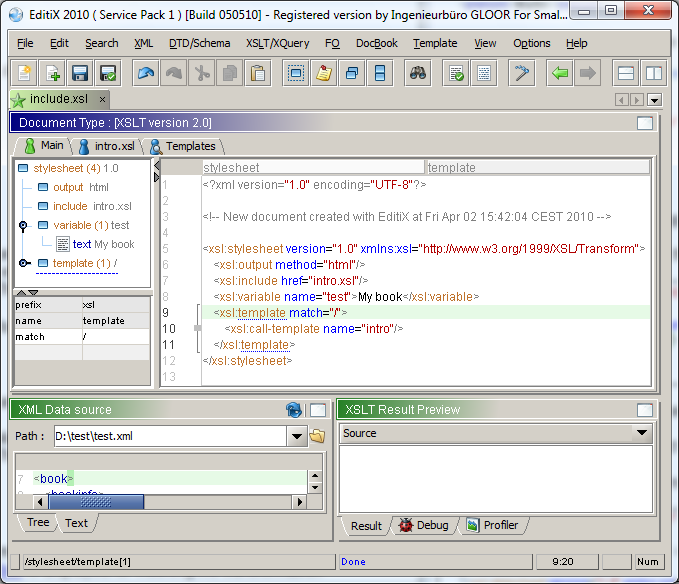
Task: Click the paste clipboard toolbar icon
Action: pyautogui.click(x=258, y=73)
